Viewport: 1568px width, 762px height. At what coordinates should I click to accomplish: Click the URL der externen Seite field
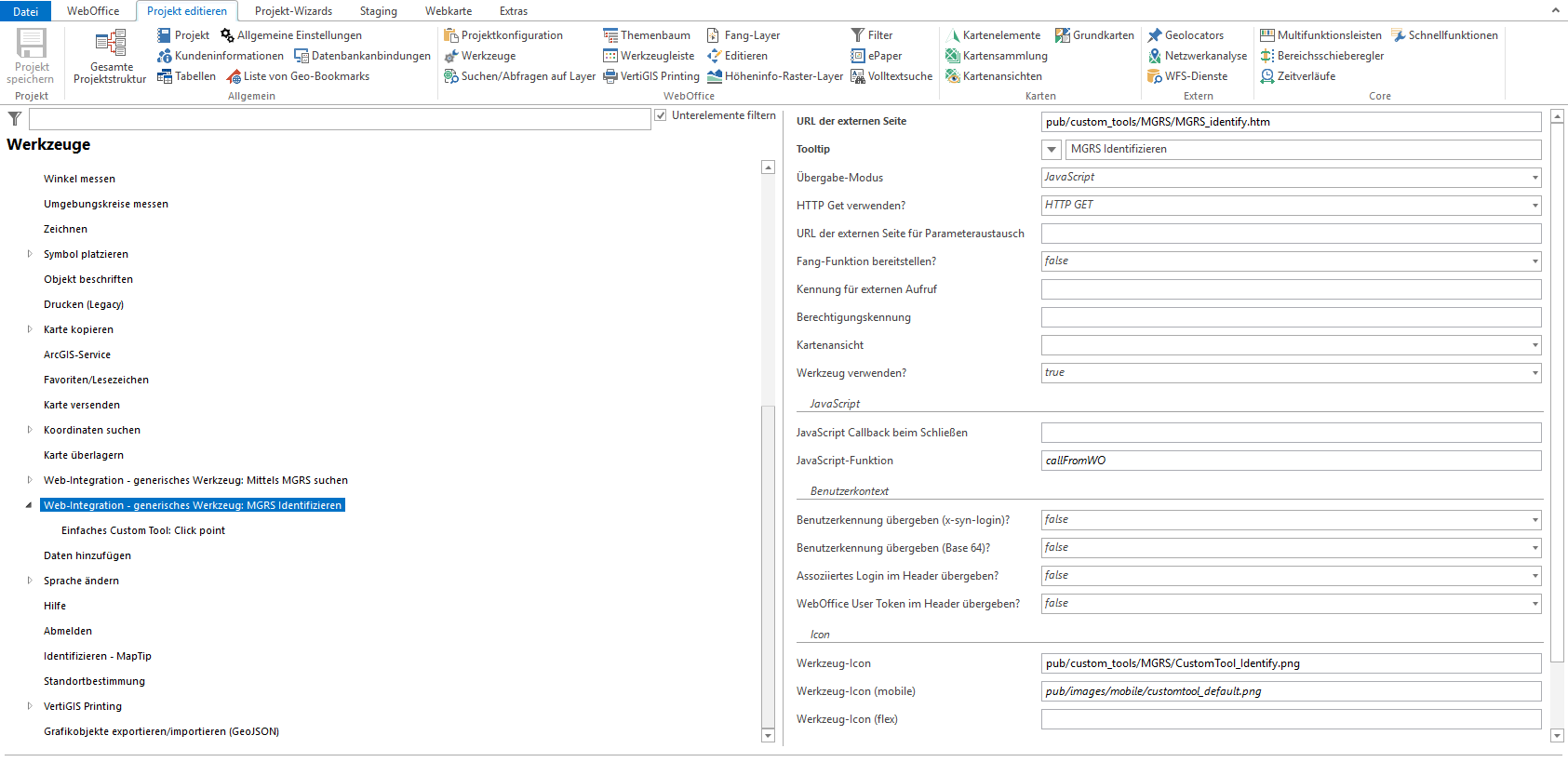tap(1292, 122)
